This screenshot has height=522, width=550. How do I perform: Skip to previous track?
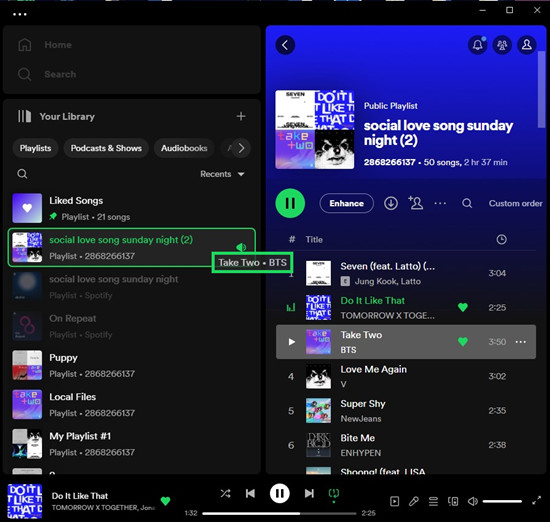point(250,494)
